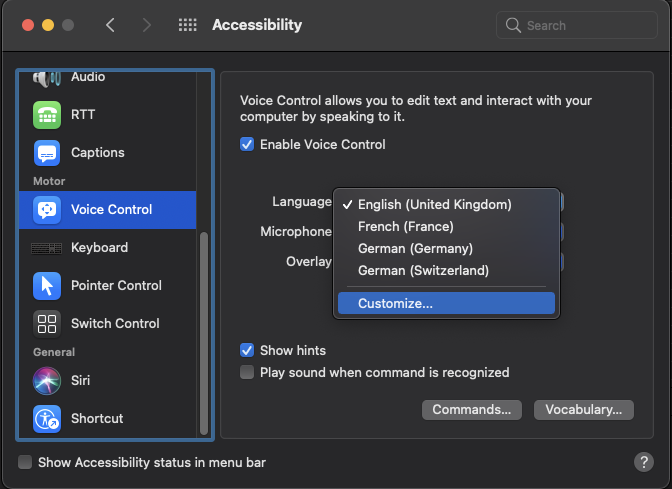Choose German (Switzerland) from the language menu
Image resolution: width=672 pixels, height=489 pixels.
pos(446,270)
